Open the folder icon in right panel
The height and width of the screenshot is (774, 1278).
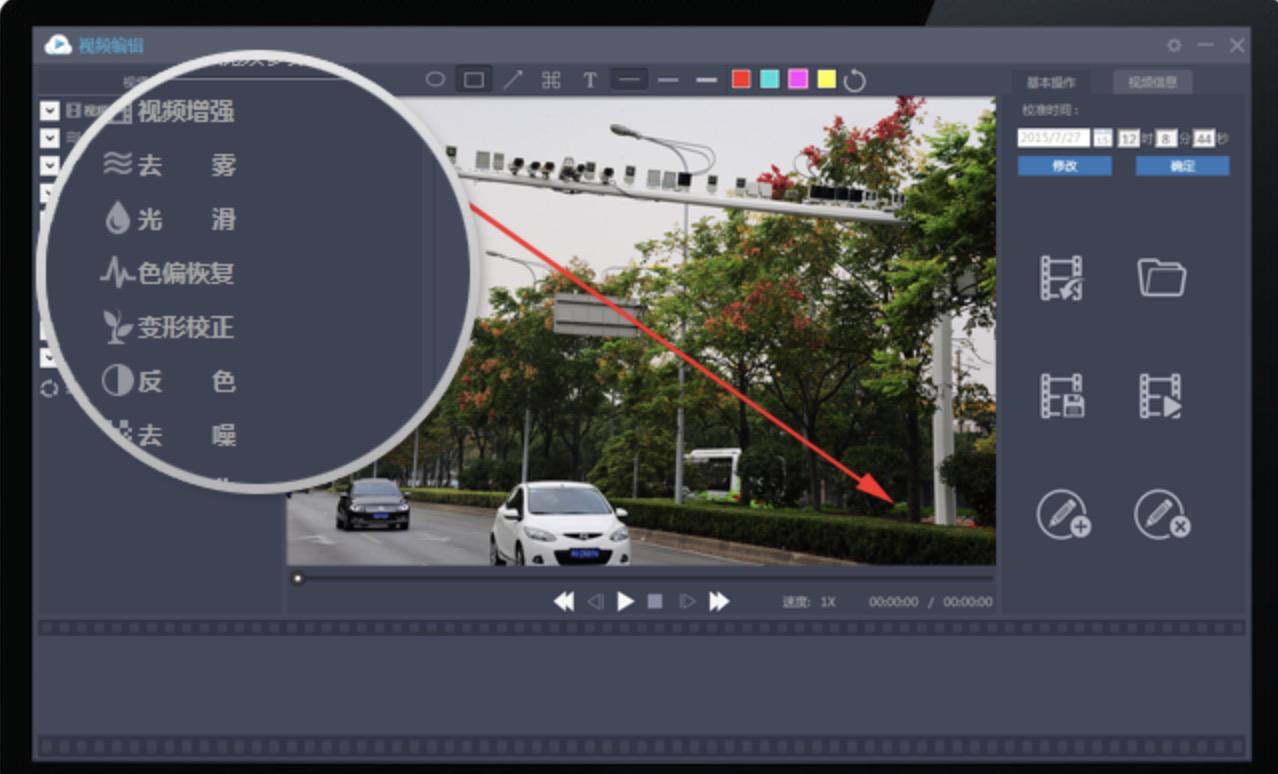(x=1161, y=278)
